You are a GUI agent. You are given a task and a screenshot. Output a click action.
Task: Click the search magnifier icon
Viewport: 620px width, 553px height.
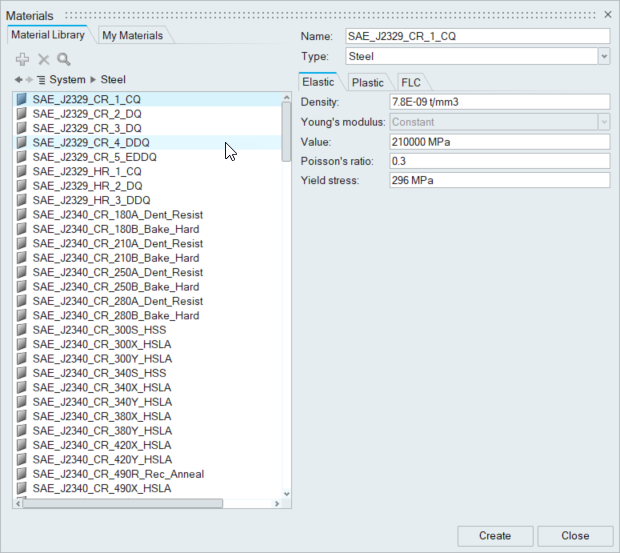point(63,60)
